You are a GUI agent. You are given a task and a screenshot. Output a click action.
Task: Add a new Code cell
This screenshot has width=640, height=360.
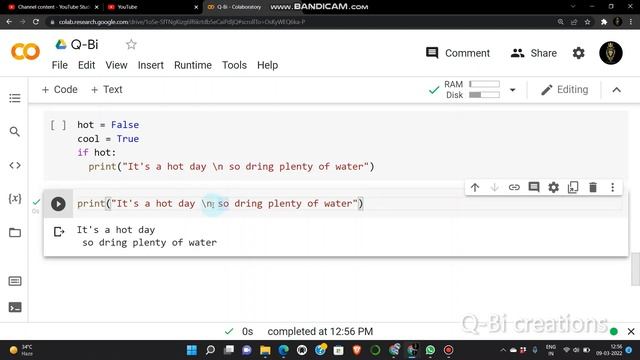[x=60, y=89]
